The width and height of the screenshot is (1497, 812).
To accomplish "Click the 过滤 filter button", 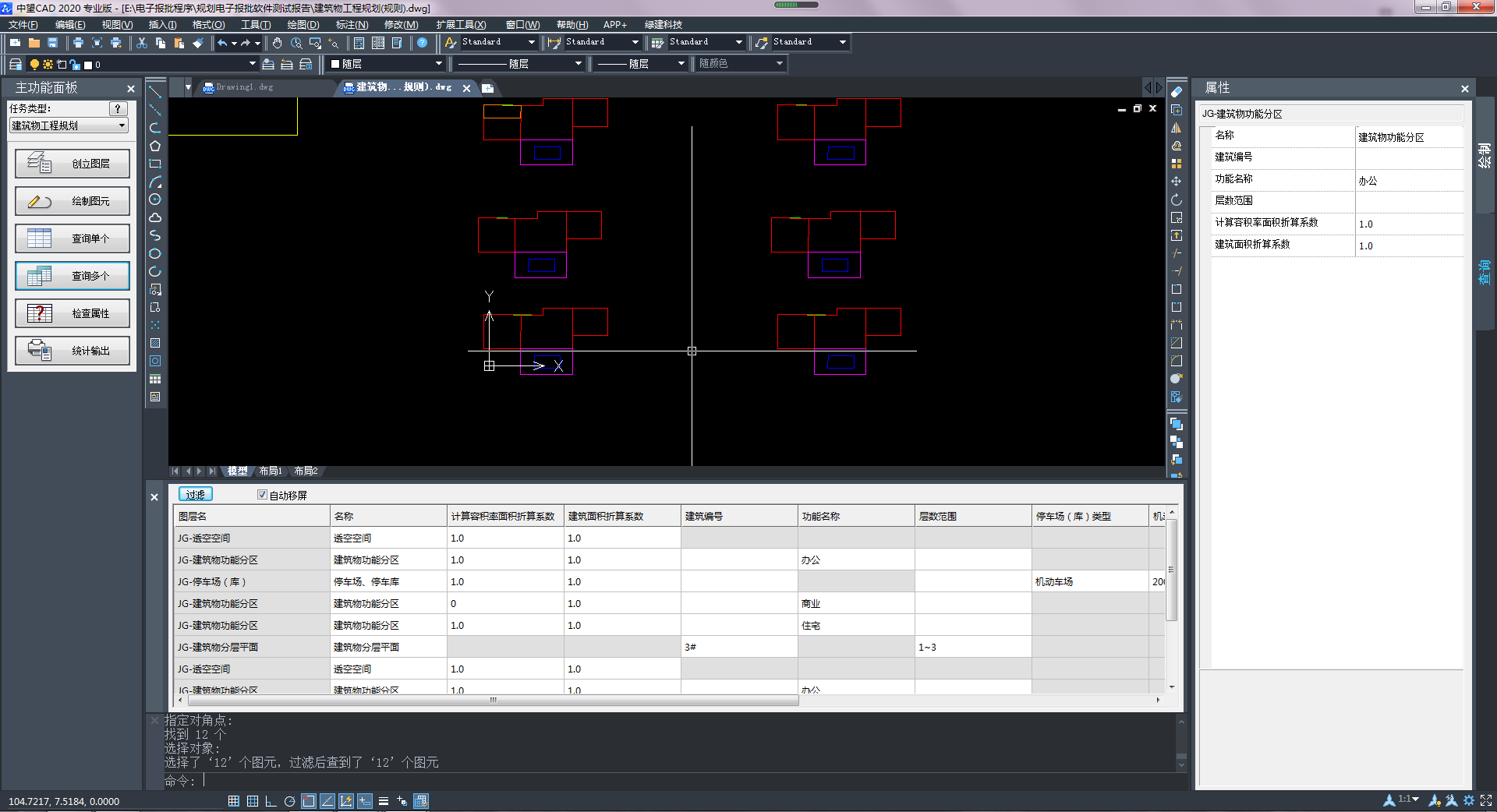I will [195, 495].
